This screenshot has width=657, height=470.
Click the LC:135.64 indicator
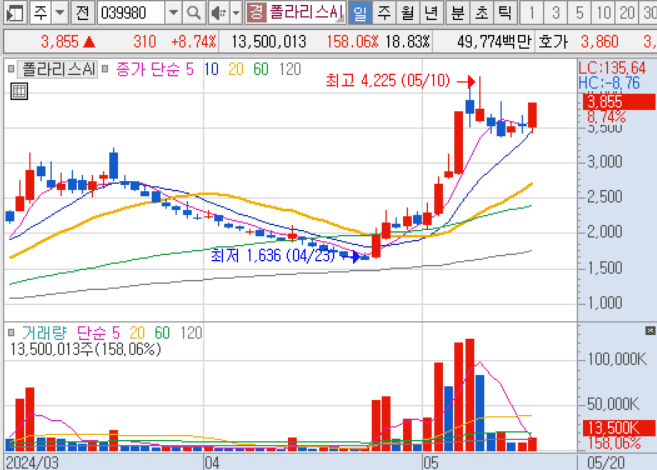[x=612, y=68]
